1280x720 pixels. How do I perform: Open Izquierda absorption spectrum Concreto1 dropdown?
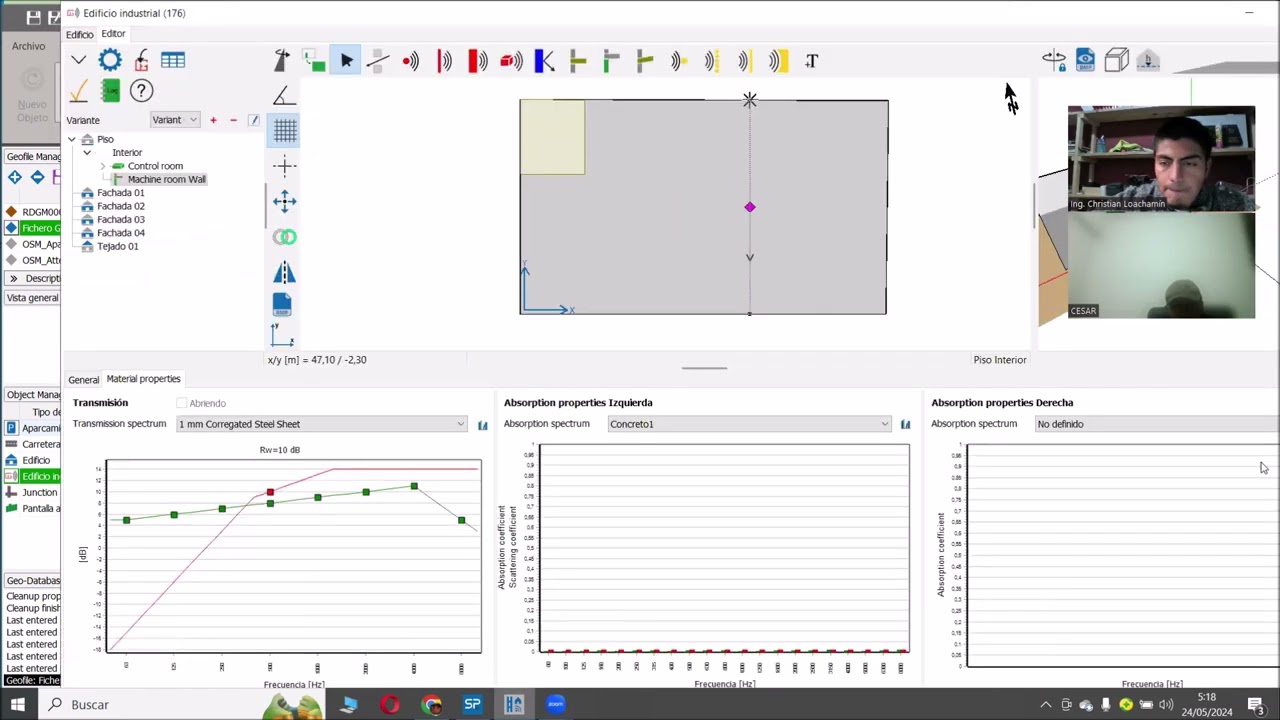pyautogui.click(x=749, y=424)
